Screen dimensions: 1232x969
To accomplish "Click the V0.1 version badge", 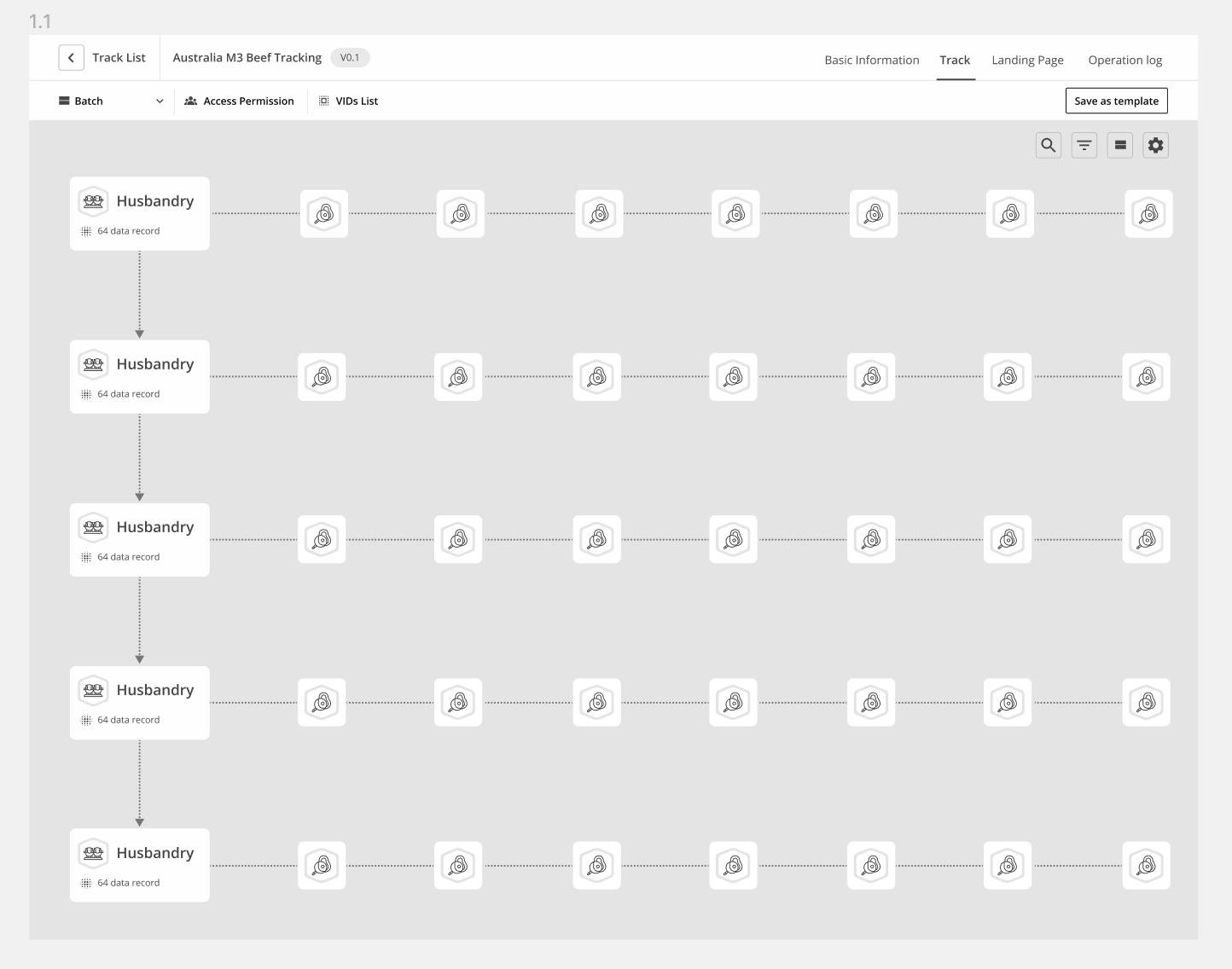I will 350,58.
